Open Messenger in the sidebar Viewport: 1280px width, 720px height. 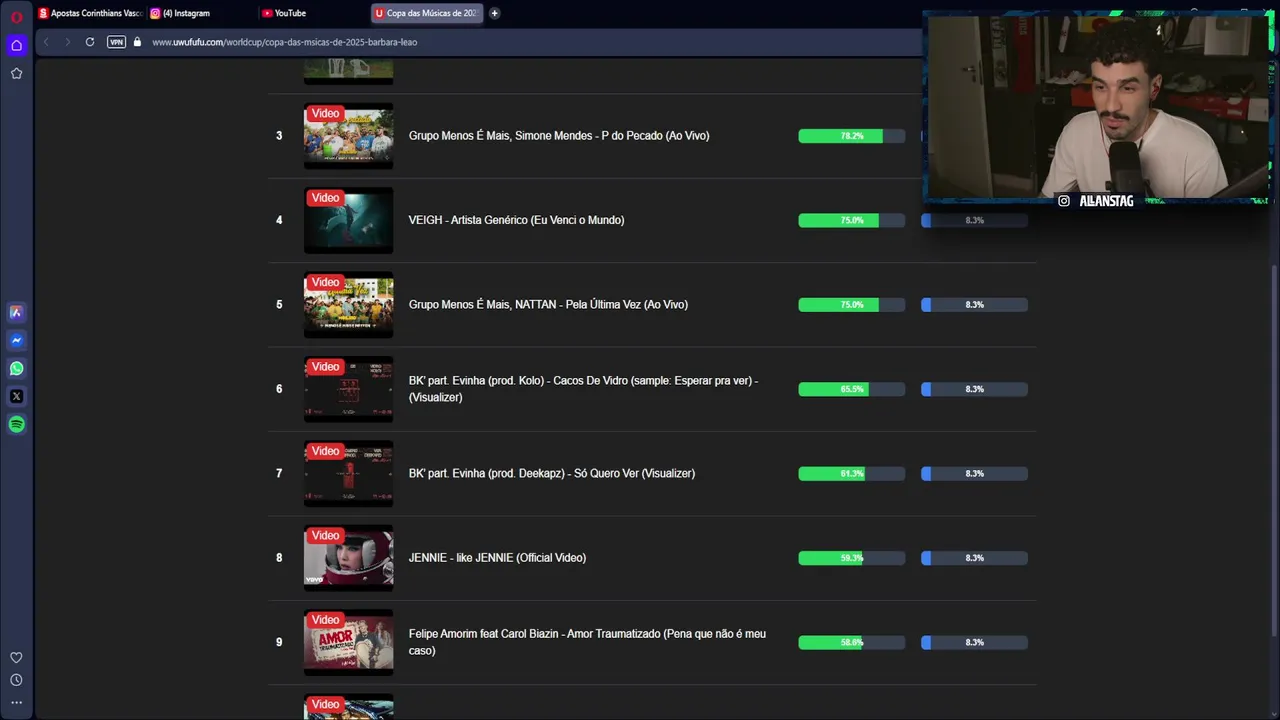click(16, 340)
